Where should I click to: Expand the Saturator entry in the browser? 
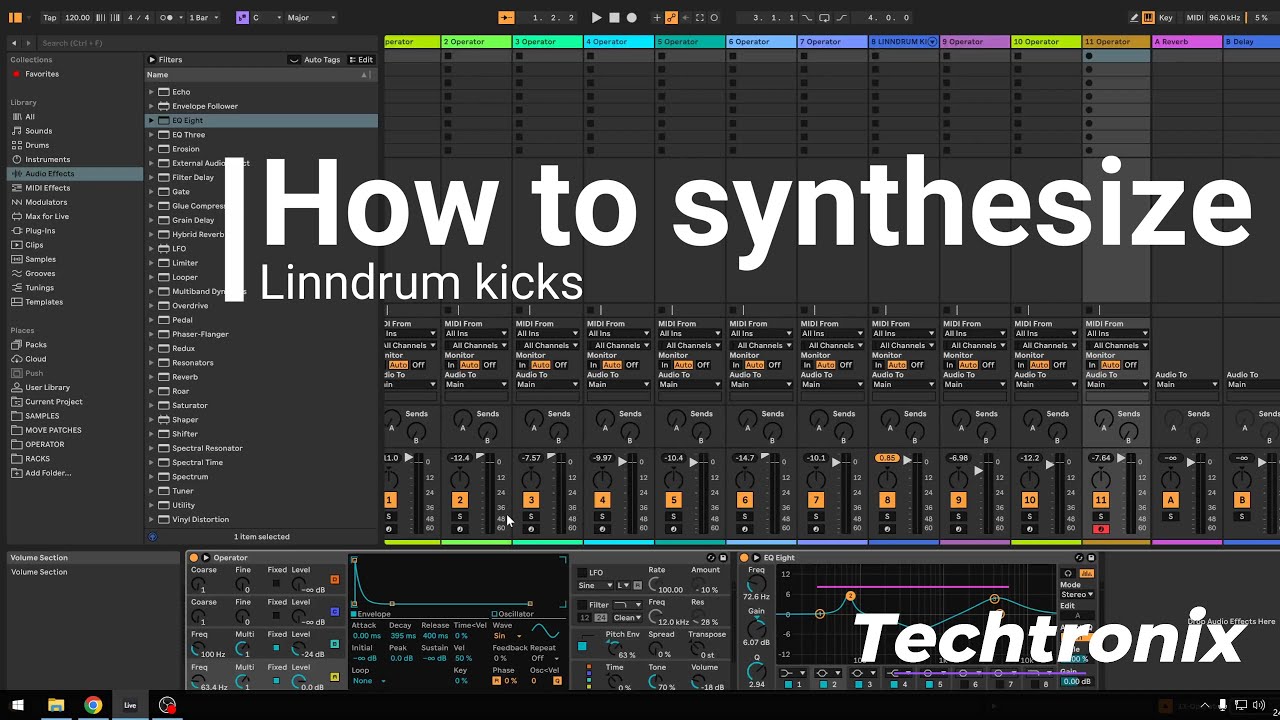tap(151, 405)
